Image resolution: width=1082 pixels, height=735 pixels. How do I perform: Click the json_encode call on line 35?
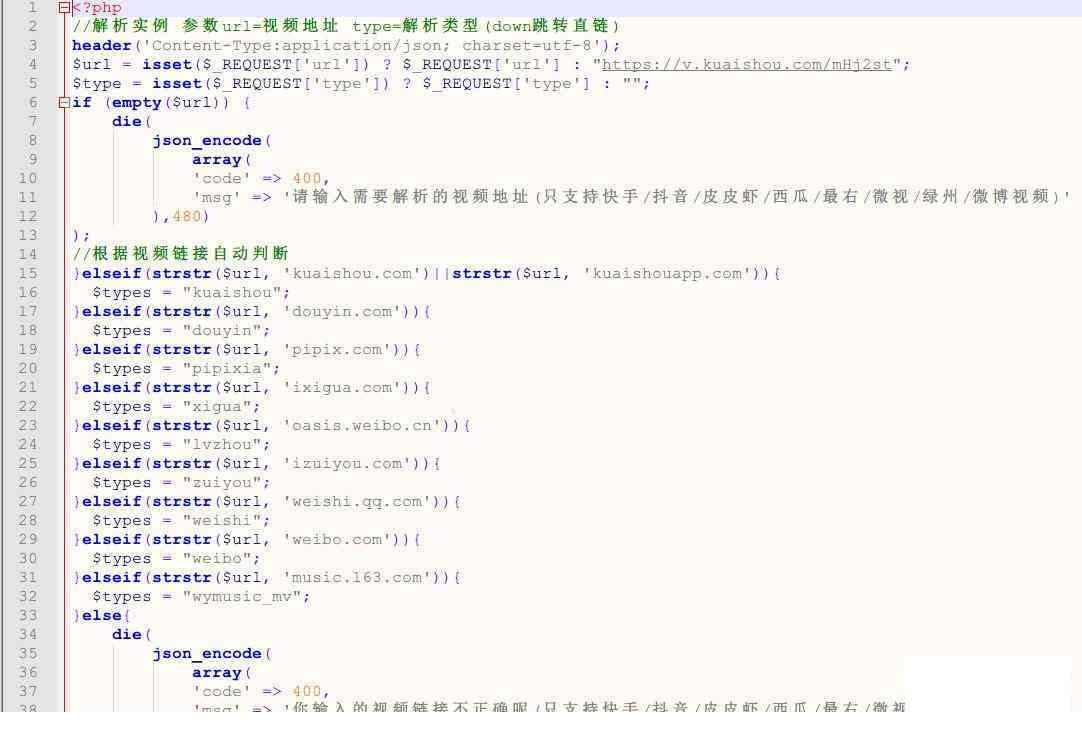pos(207,653)
